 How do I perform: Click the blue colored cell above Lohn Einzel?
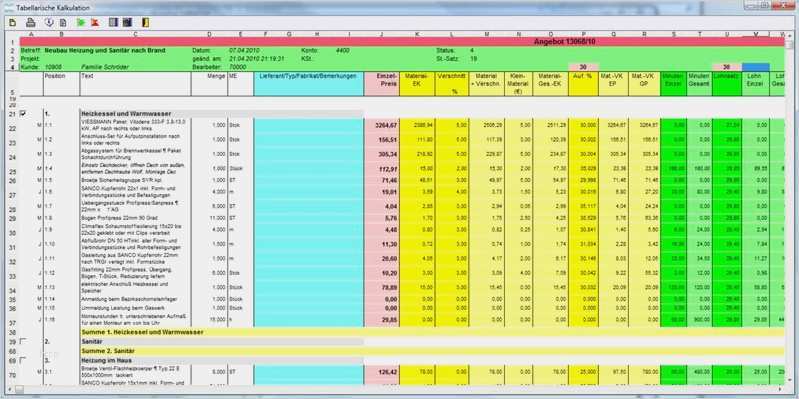pos(756,67)
